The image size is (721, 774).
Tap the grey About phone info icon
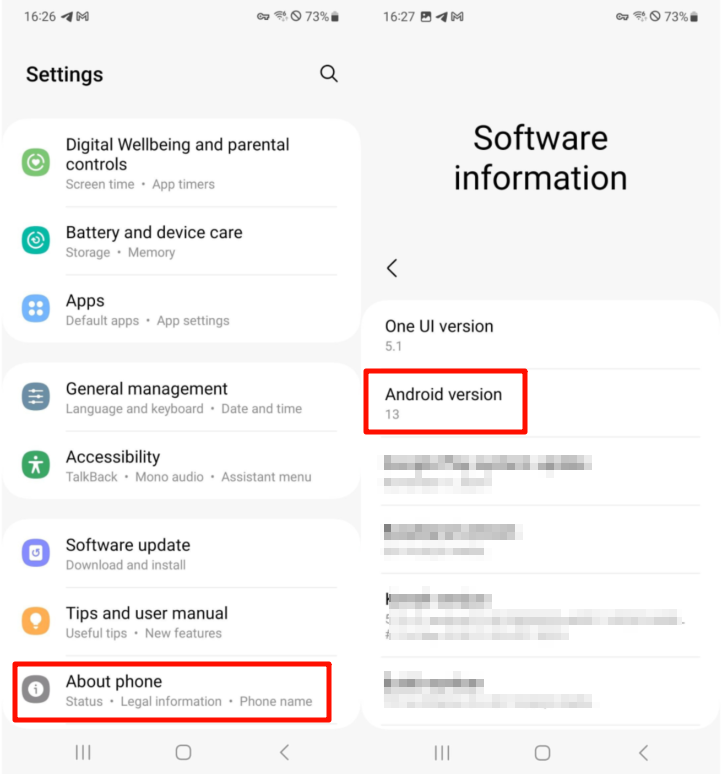pyautogui.click(x=36, y=689)
